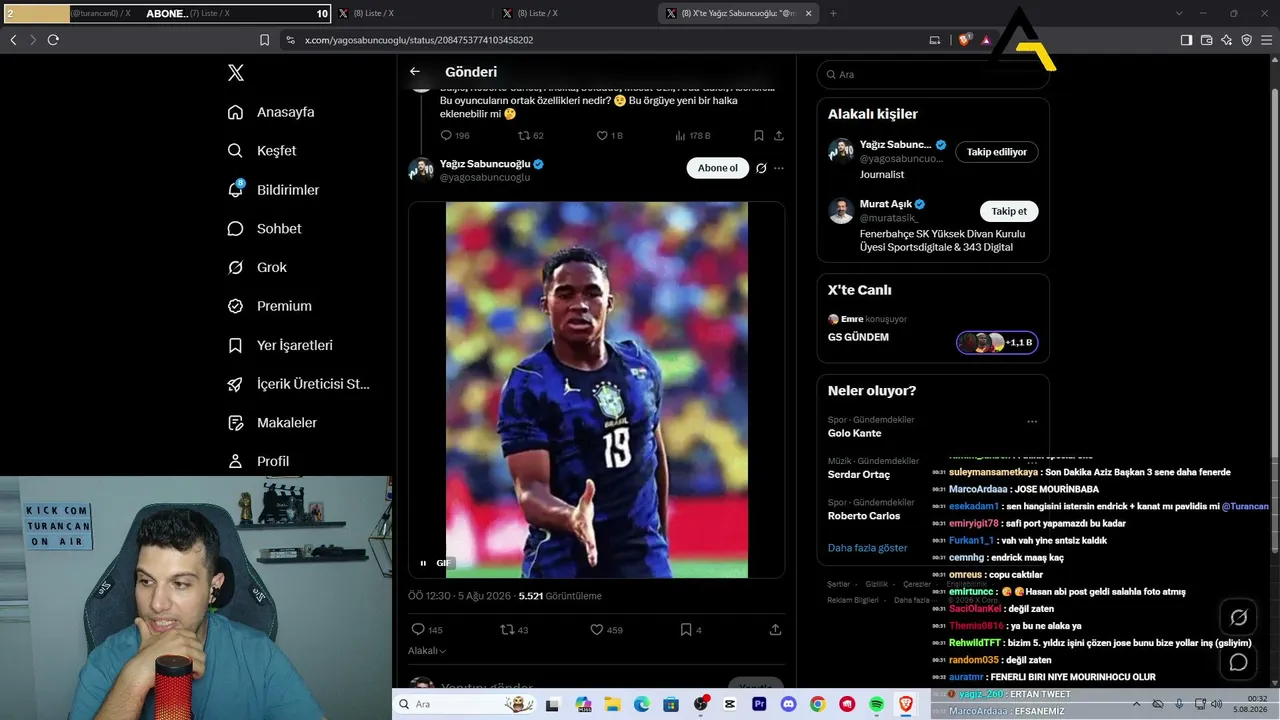Screen dimensions: 1280x720
Task: Open the floating Grok button
Action: point(1238,618)
